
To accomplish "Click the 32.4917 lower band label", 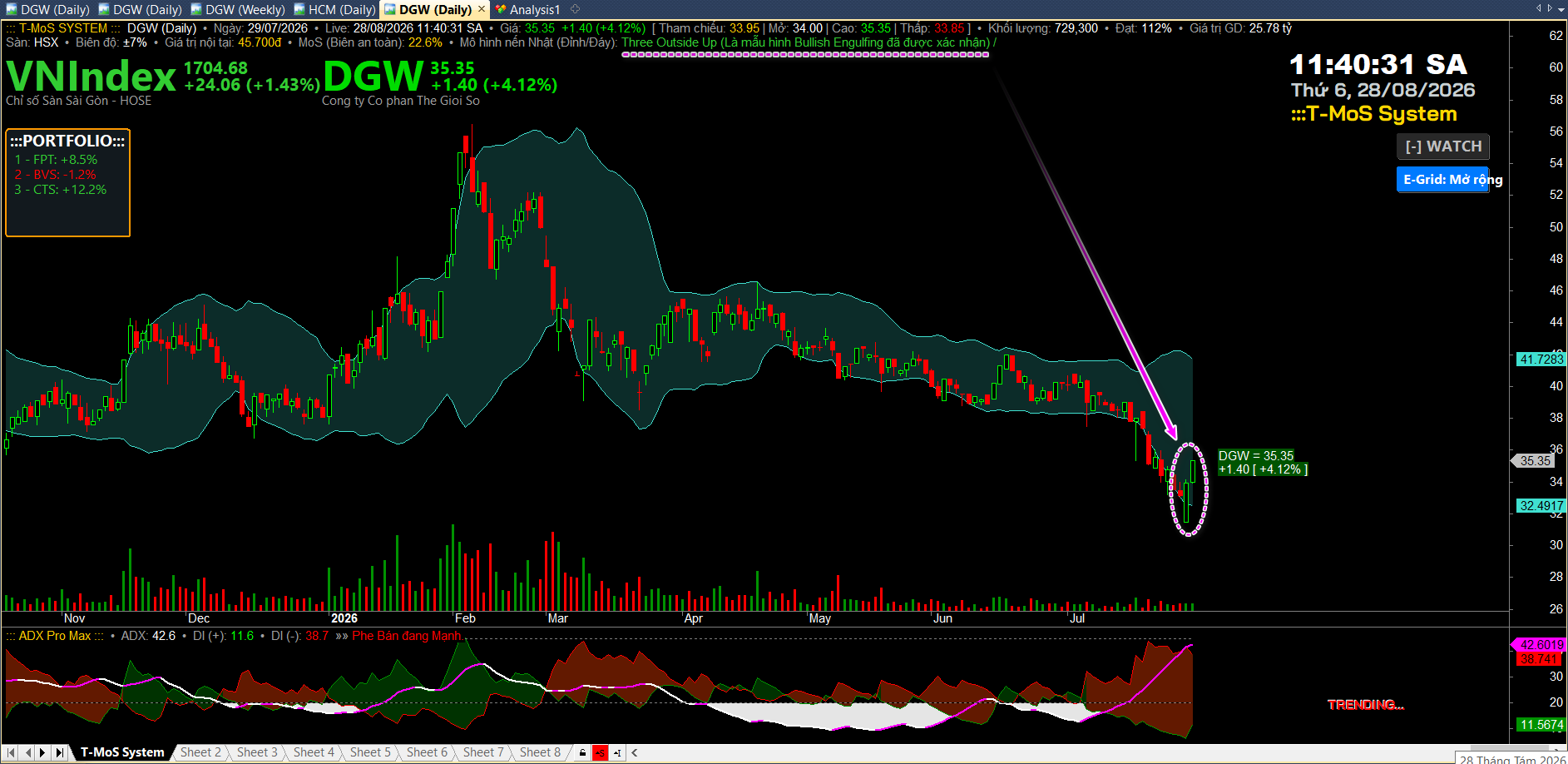I will (x=1541, y=506).
